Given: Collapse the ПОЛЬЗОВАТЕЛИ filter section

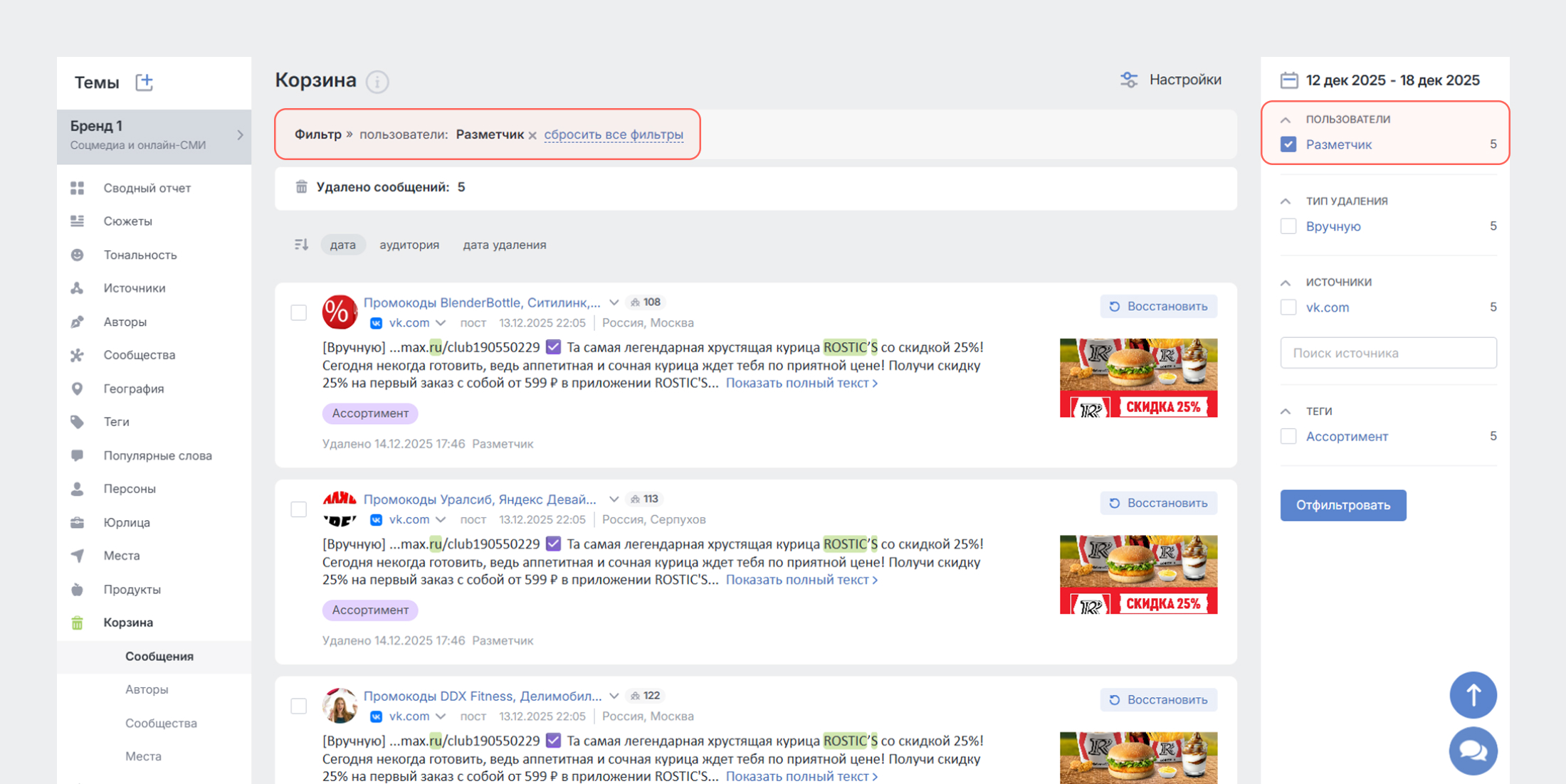Looking at the screenshot, I should pos(1285,120).
